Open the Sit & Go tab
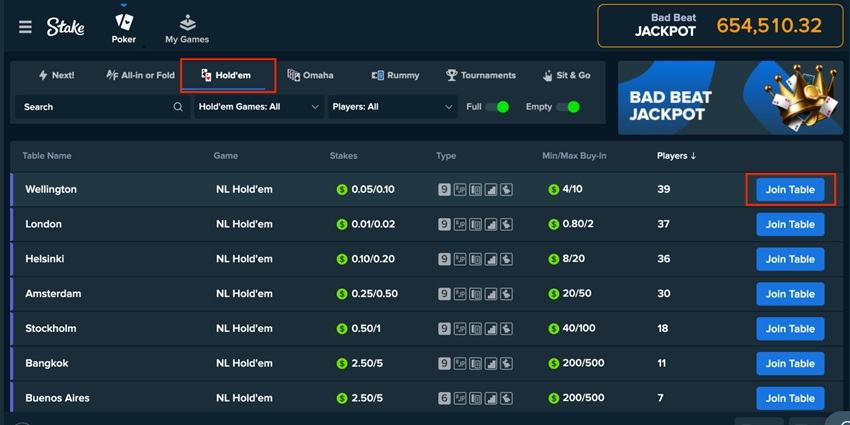Screen dimensions: 850x425 566,75
